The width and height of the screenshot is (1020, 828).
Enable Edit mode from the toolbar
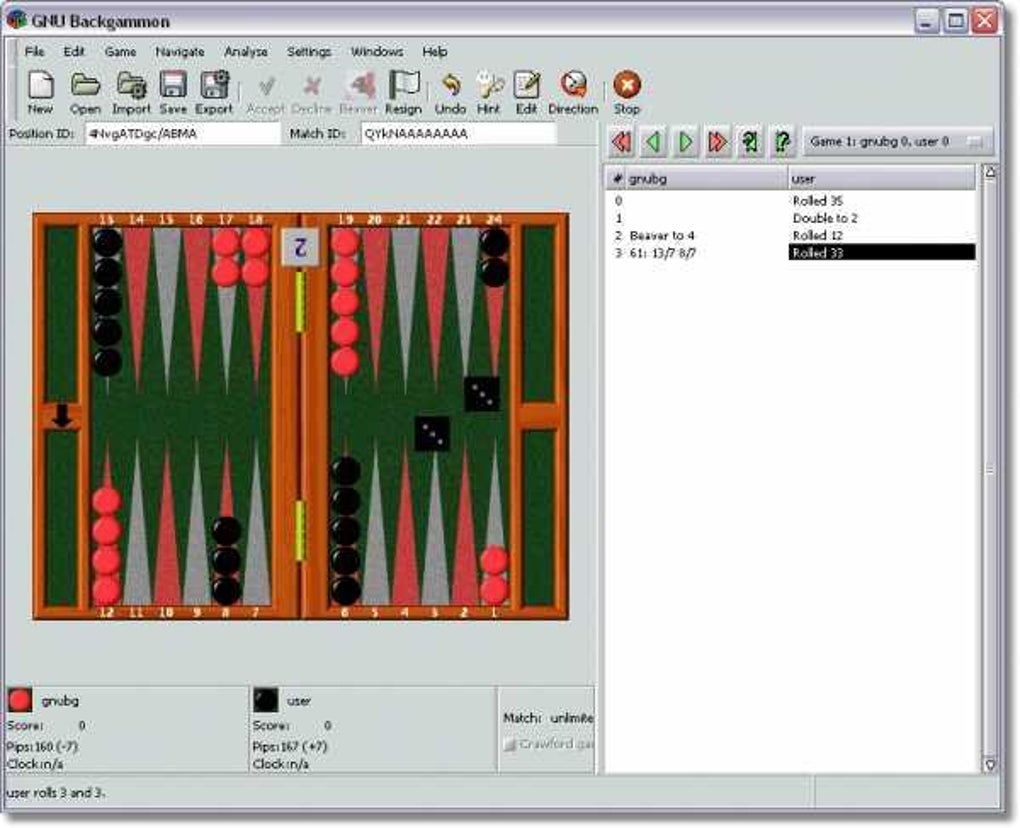click(527, 86)
